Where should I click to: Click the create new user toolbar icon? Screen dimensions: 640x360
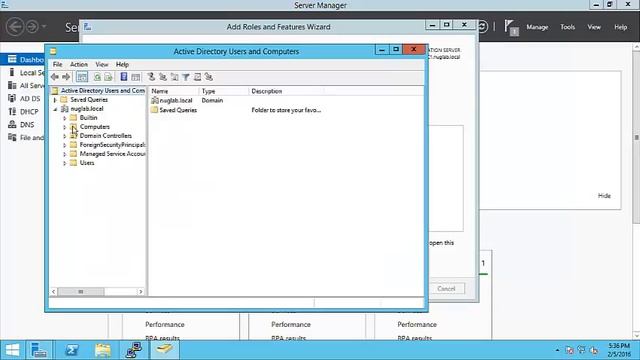point(151,77)
